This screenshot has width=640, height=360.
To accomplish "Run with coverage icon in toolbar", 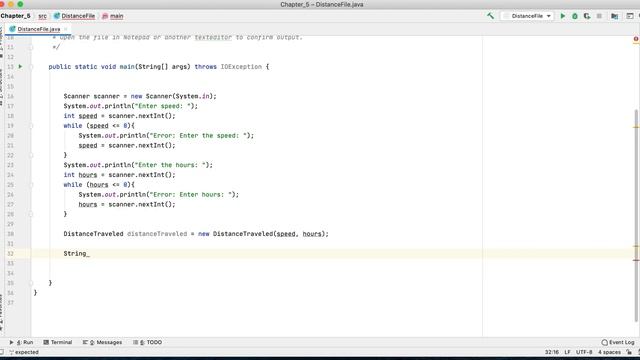I will coord(587,16).
